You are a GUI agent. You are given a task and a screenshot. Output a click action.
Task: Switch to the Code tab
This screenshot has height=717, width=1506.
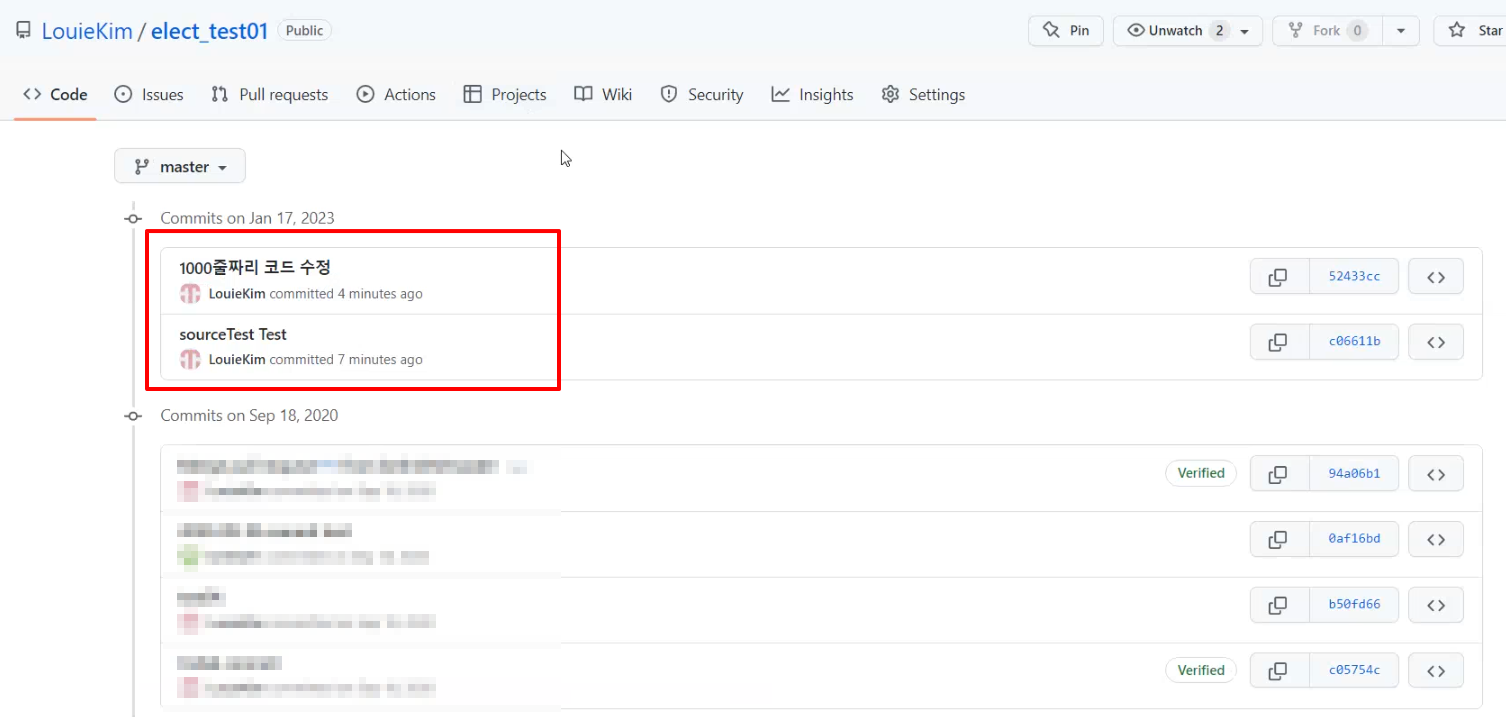[x=56, y=95]
